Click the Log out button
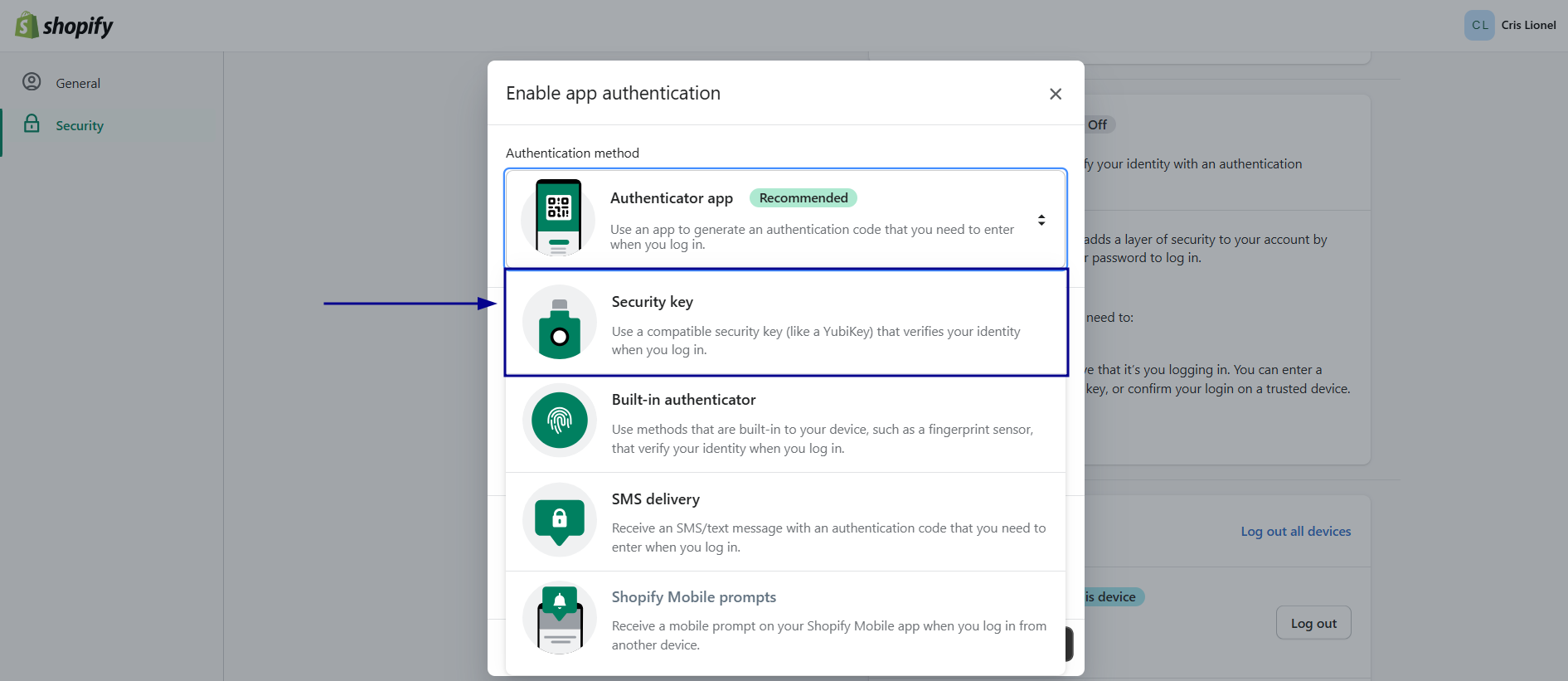The image size is (1568, 681). [x=1313, y=623]
